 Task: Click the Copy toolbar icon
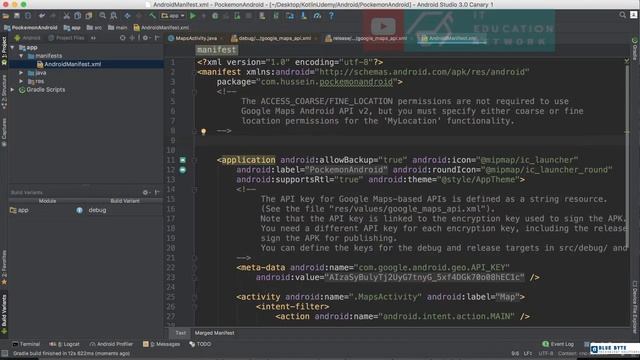(x=77, y=16)
